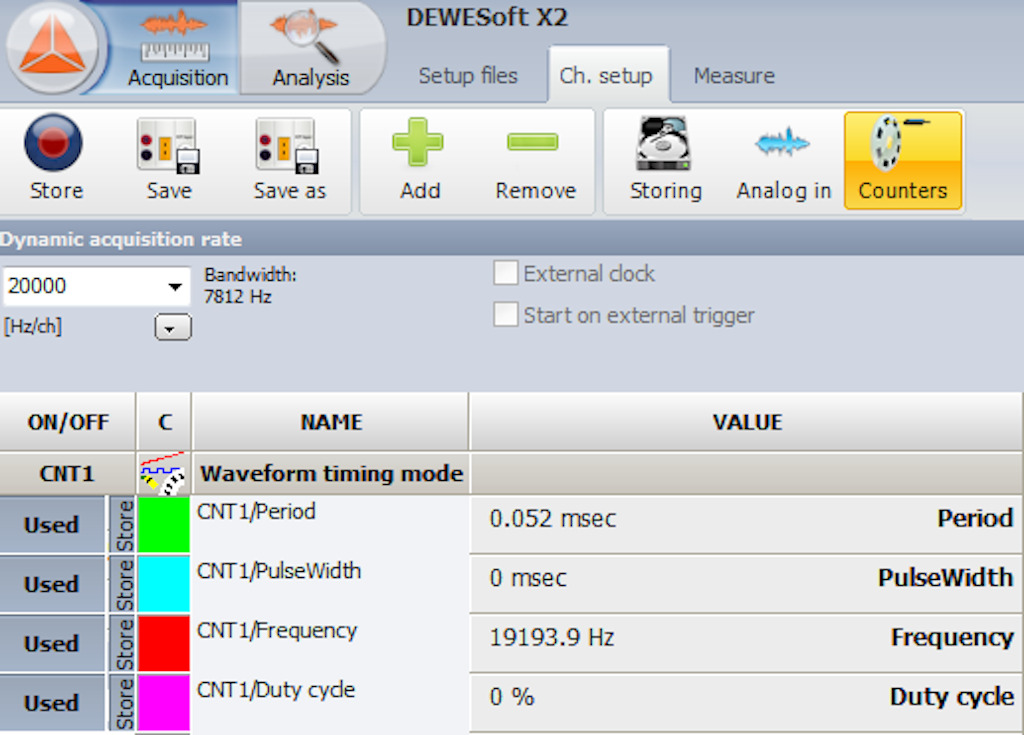Click the Bandwidth 7812 Hz label
Image resolution: width=1024 pixels, height=735 pixels.
pos(250,286)
